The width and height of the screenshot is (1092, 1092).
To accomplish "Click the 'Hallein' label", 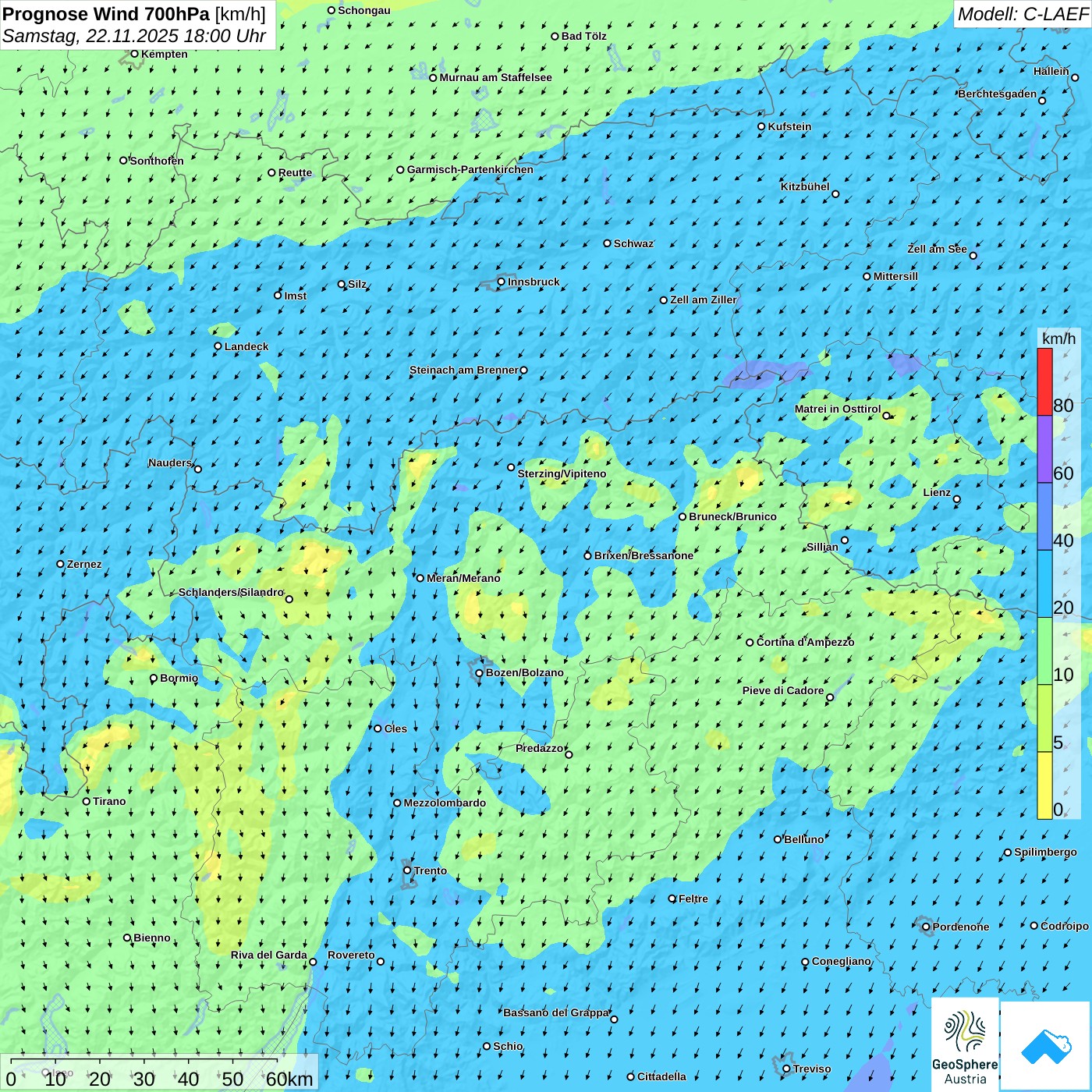I will tap(1051, 71).
